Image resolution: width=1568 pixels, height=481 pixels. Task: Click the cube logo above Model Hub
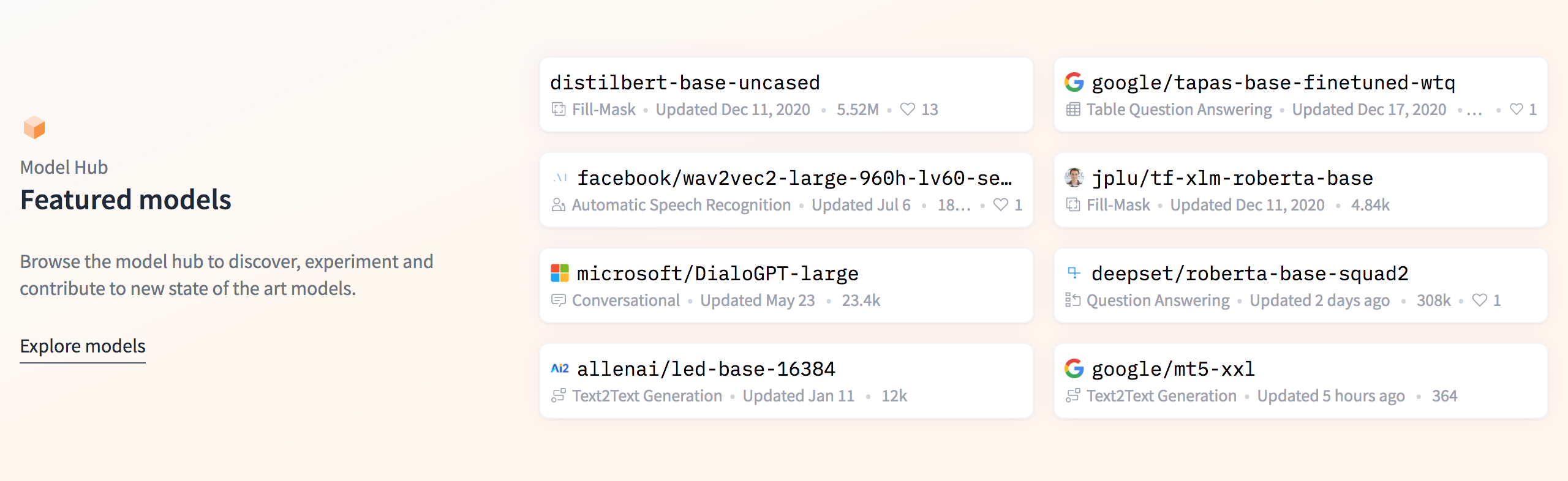(x=34, y=127)
